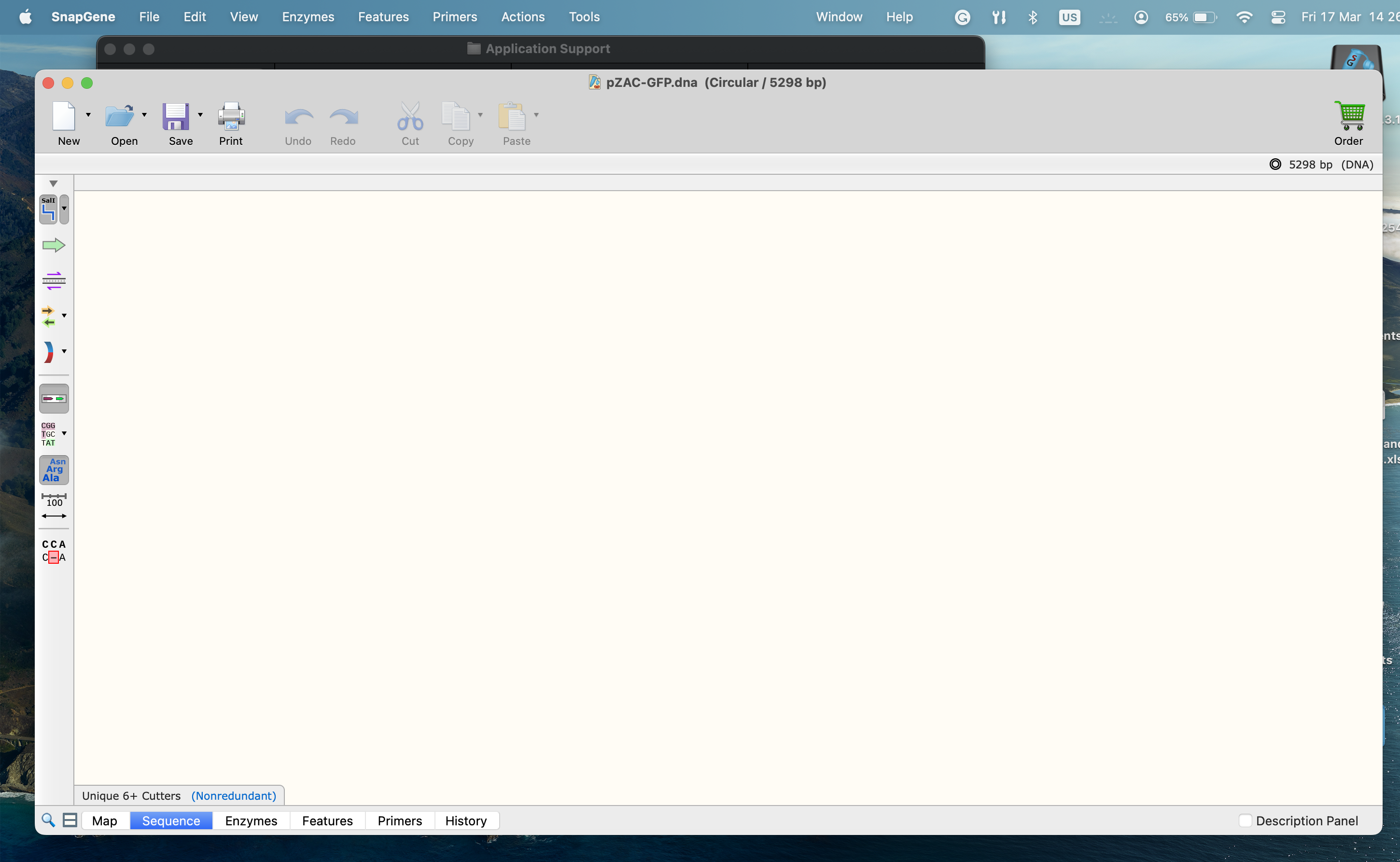Toggle the SalI enzyme sites display
The width and height of the screenshot is (1400, 862).
[x=48, y=209]
